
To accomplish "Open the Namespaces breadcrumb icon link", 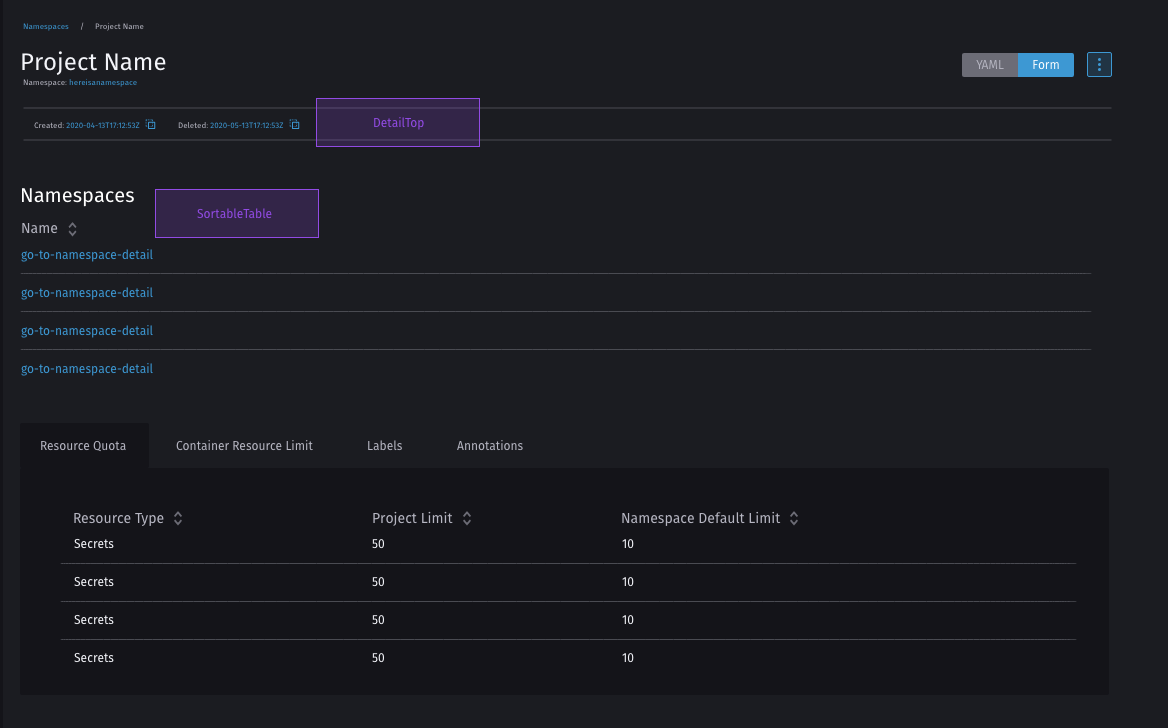I will [45, 26].
